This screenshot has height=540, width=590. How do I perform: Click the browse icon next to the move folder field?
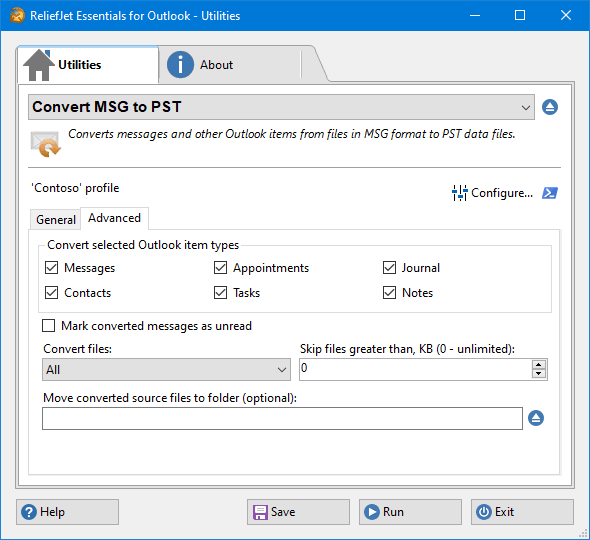(536, 418)
